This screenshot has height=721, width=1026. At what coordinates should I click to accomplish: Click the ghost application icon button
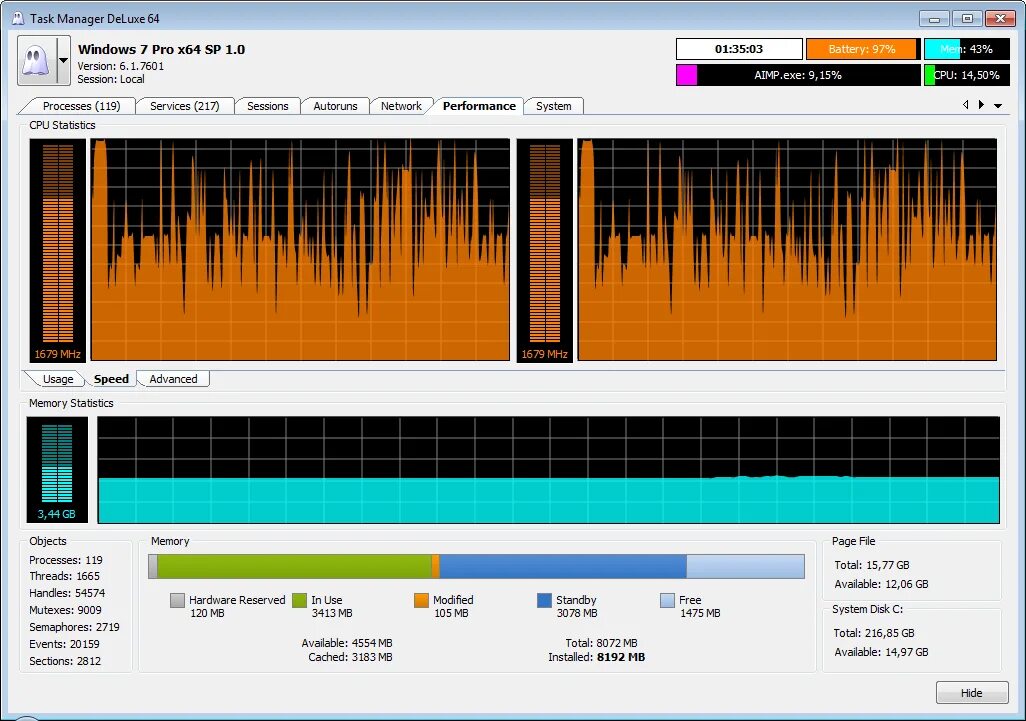pyautogui.click(x=37, y=61)
